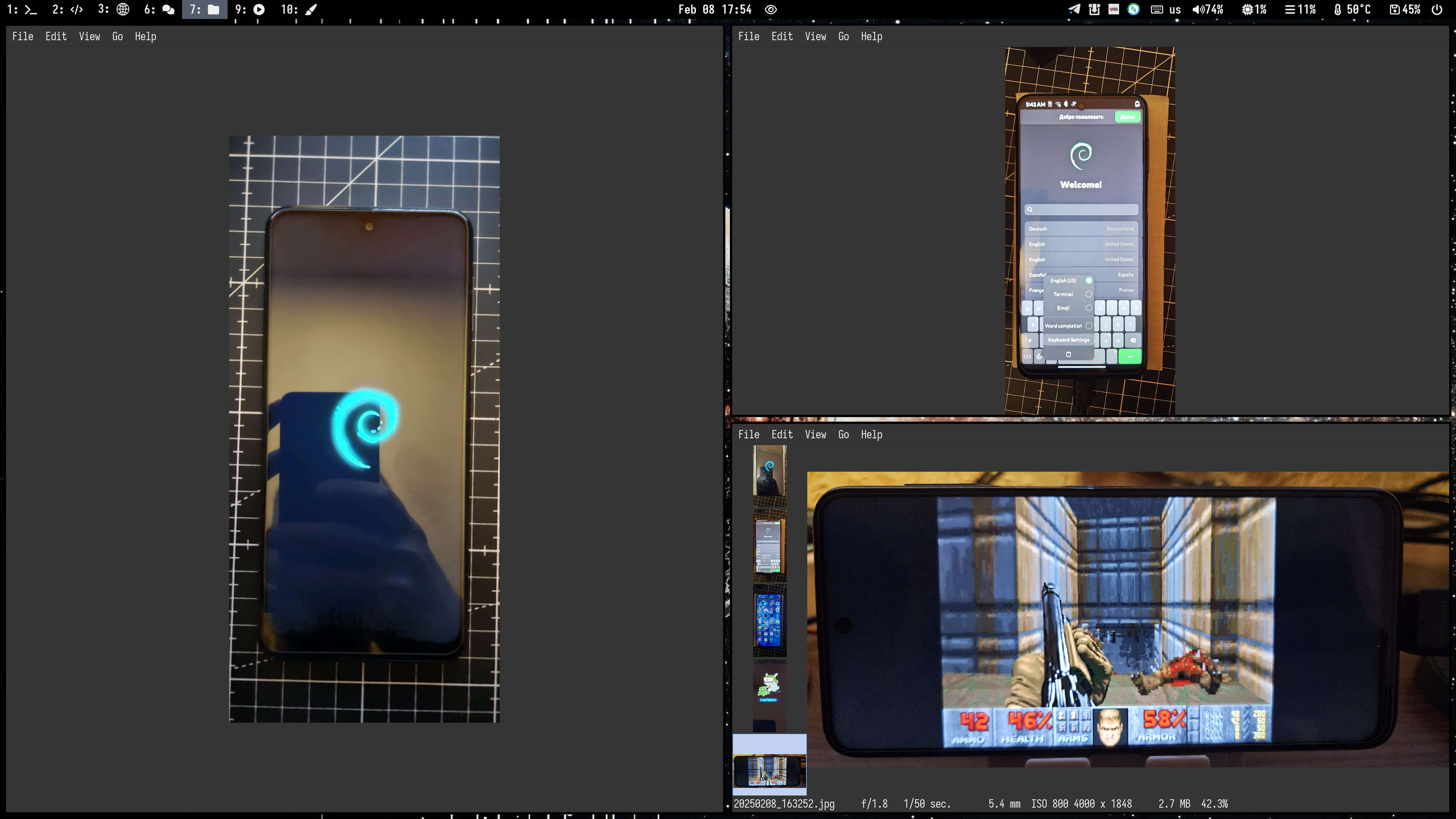Viewport: 1456px width, 819px height.
Task: Open Go menu in the Doom photo window
Action: tap(844, 435)
